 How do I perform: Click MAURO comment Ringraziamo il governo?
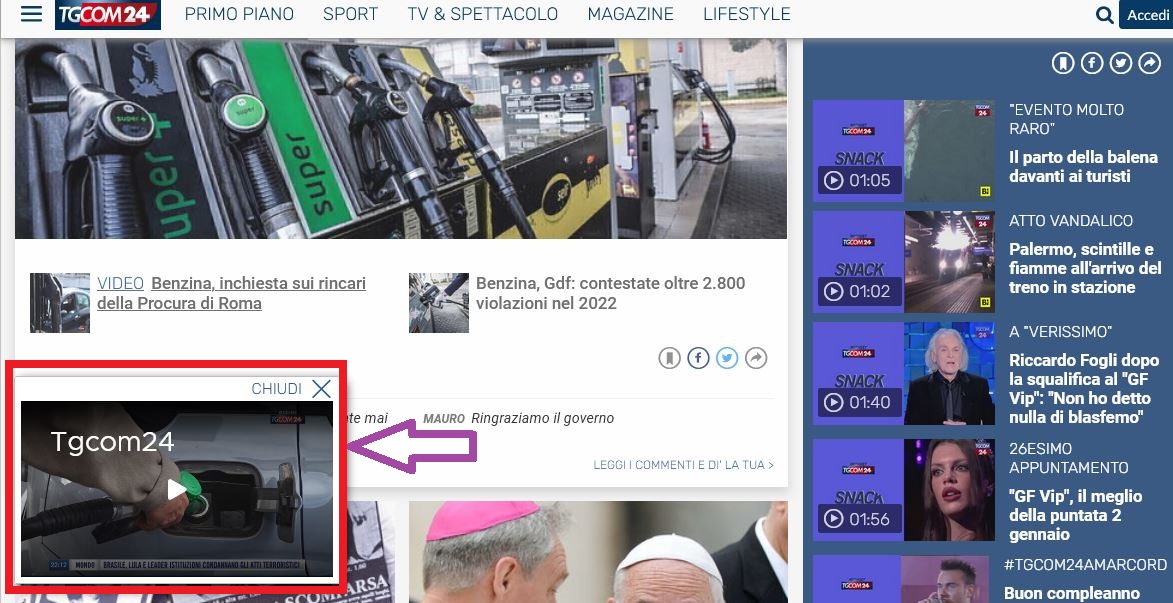518,418
